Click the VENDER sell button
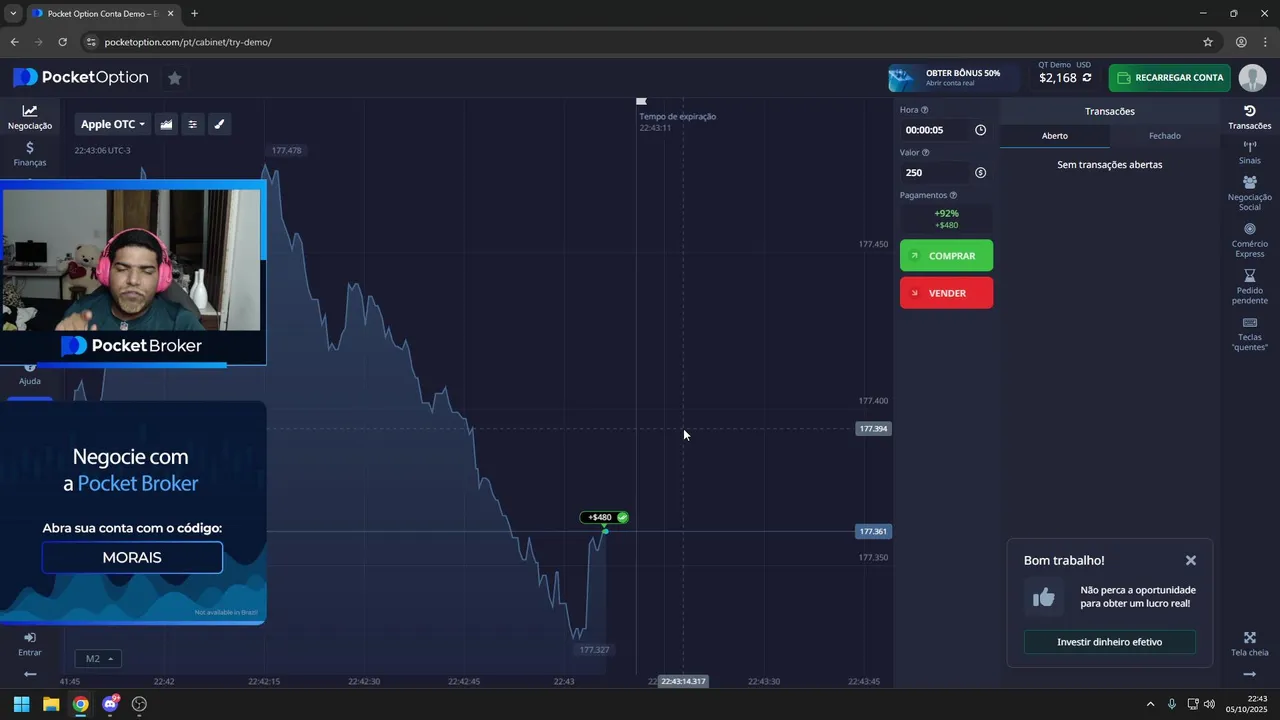The width and height of the screenshot is (1280, 720). coord(946,293)
